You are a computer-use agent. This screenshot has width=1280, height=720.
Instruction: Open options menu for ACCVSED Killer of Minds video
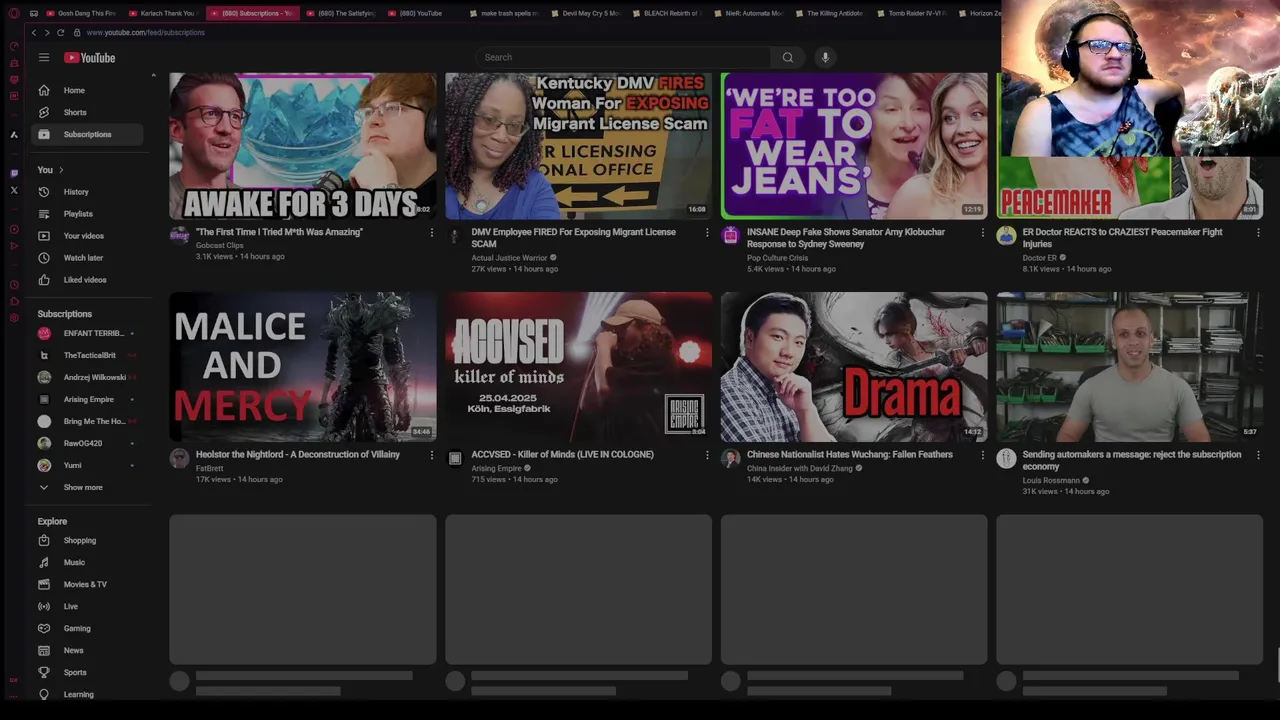coord(707,455)
